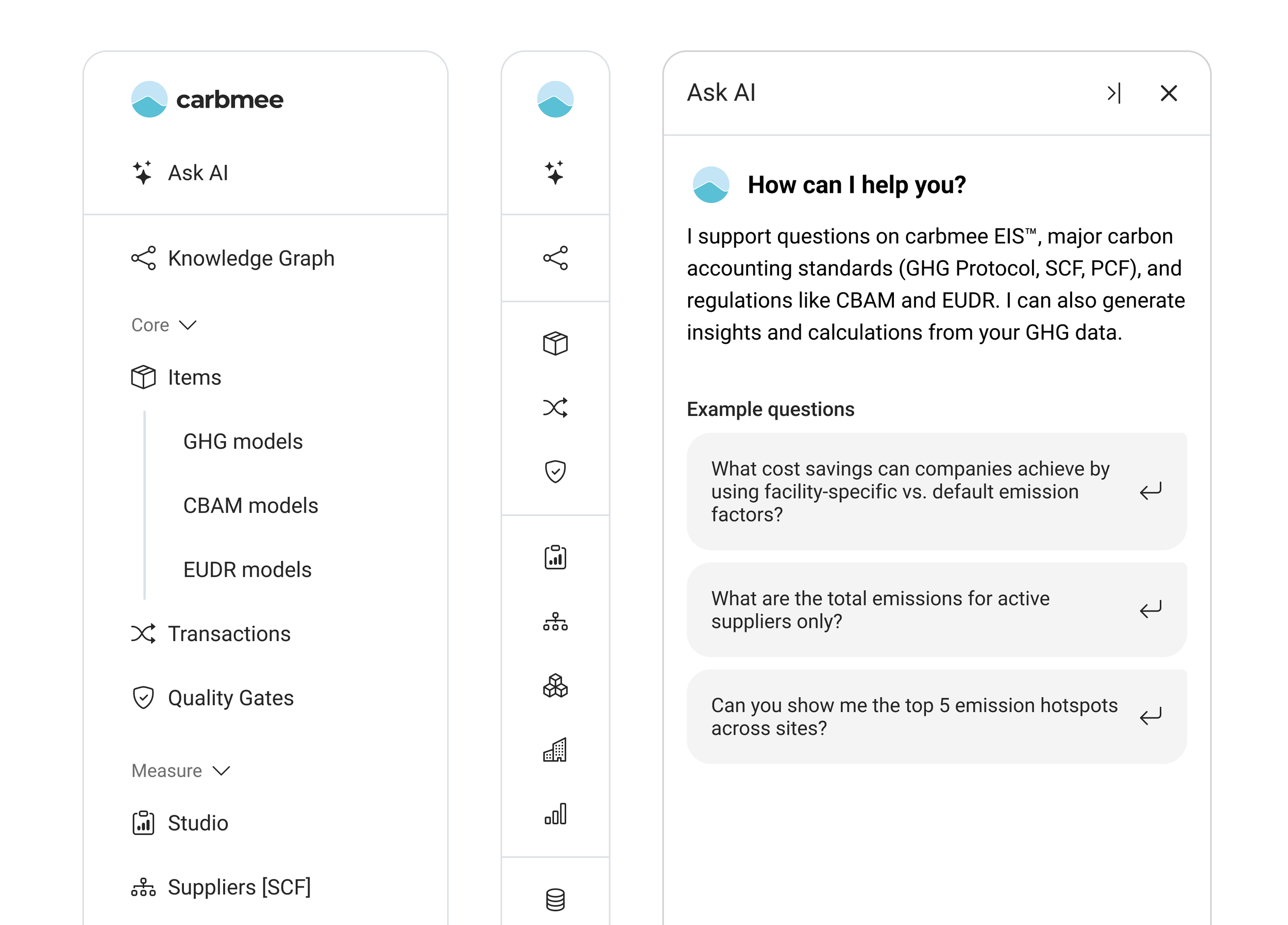Viewport: 1288px width, 925px height.
Task: Click the 'Example questions' heading
Action: [771, 409]
